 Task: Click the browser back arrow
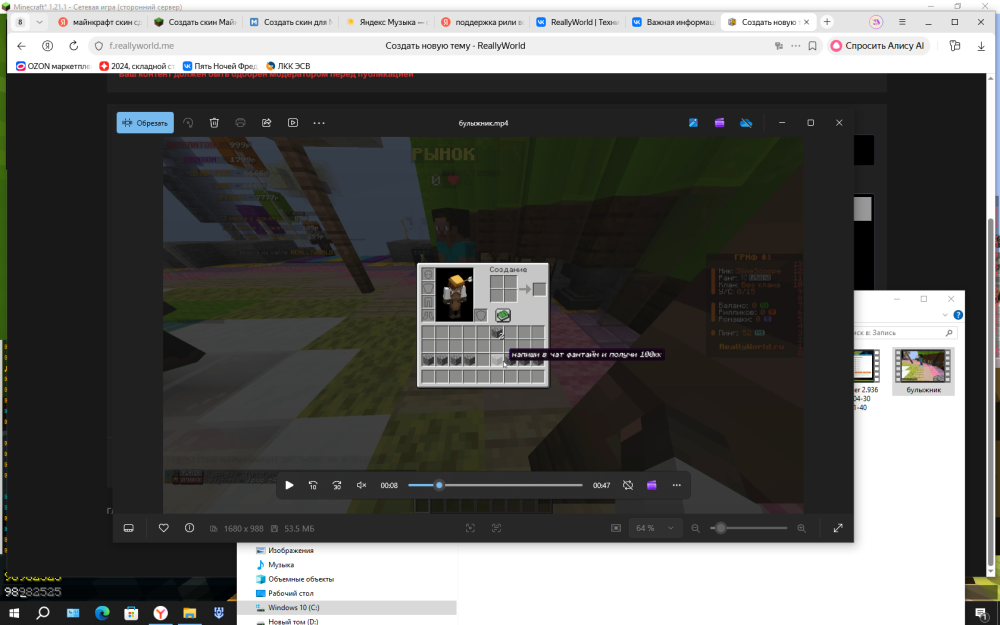pos(21,46)
